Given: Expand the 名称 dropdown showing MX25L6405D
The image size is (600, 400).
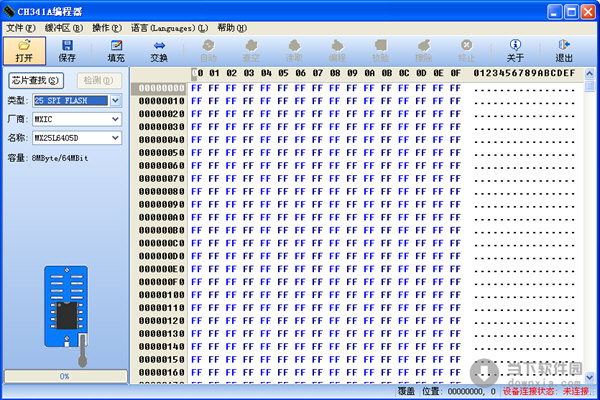Looking at the screenshot, I should [x=116, y=138].
